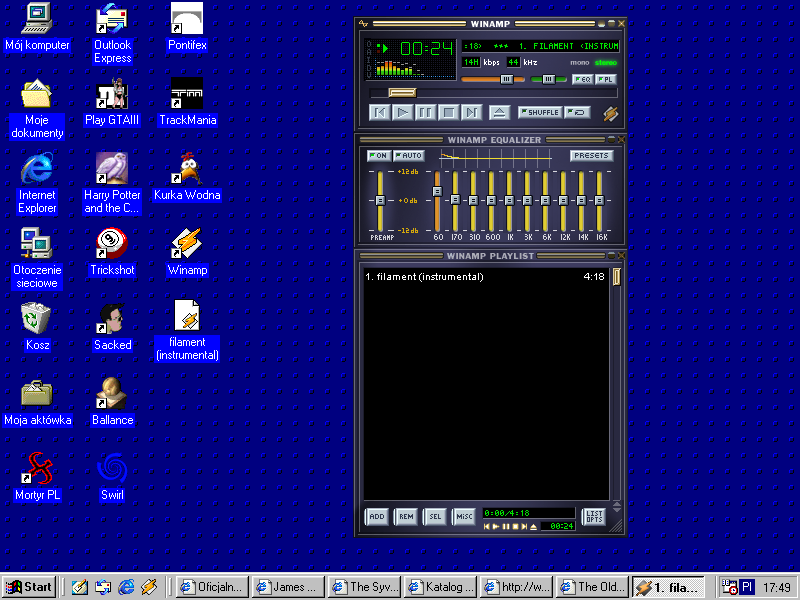Toggle the PL playlist window button
Image resolution: width=800 pixels, height=600 pixels.
point(606,79)
